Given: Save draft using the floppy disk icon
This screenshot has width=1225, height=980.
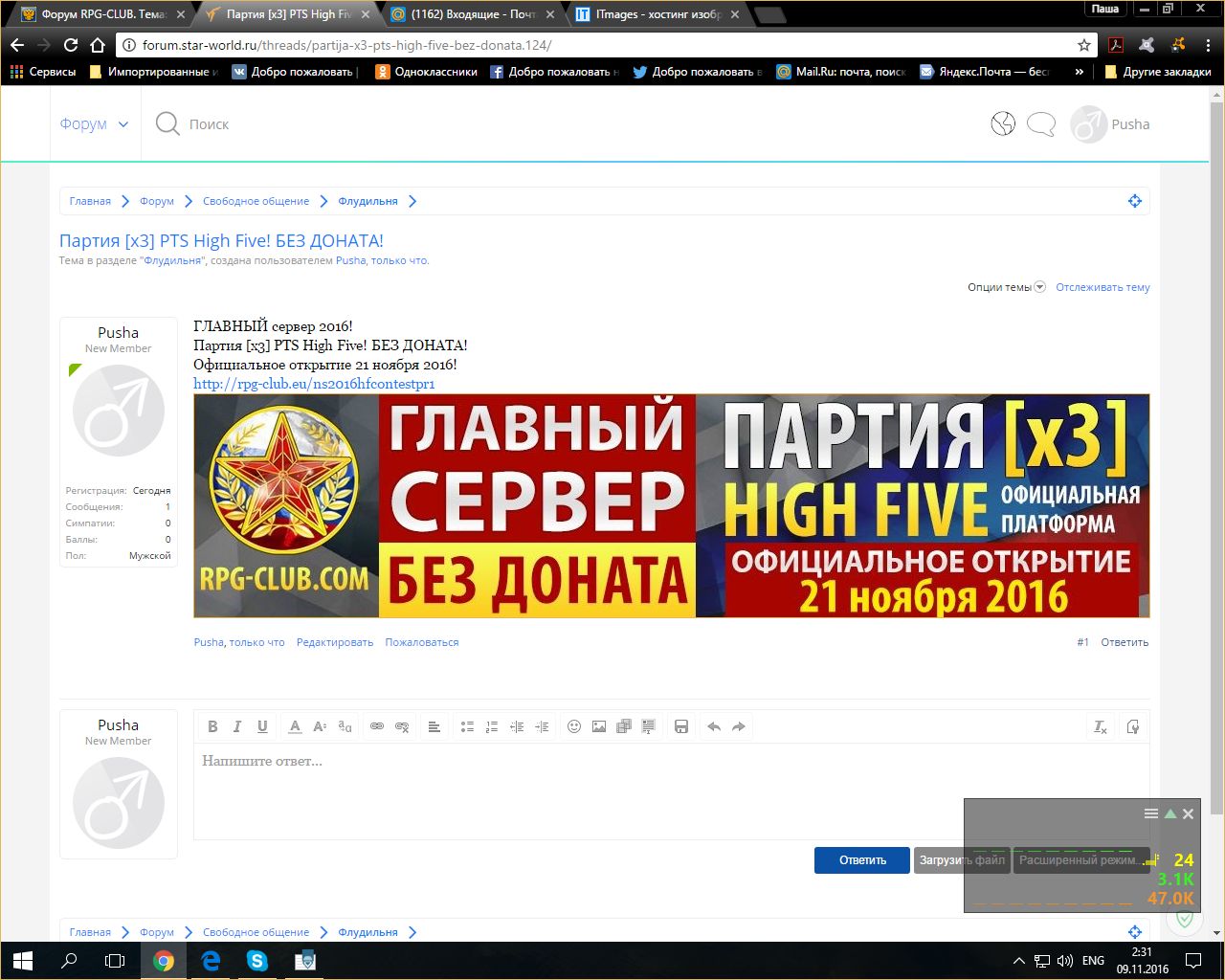Looking at the screenshot, I should (x=681, y=726).
